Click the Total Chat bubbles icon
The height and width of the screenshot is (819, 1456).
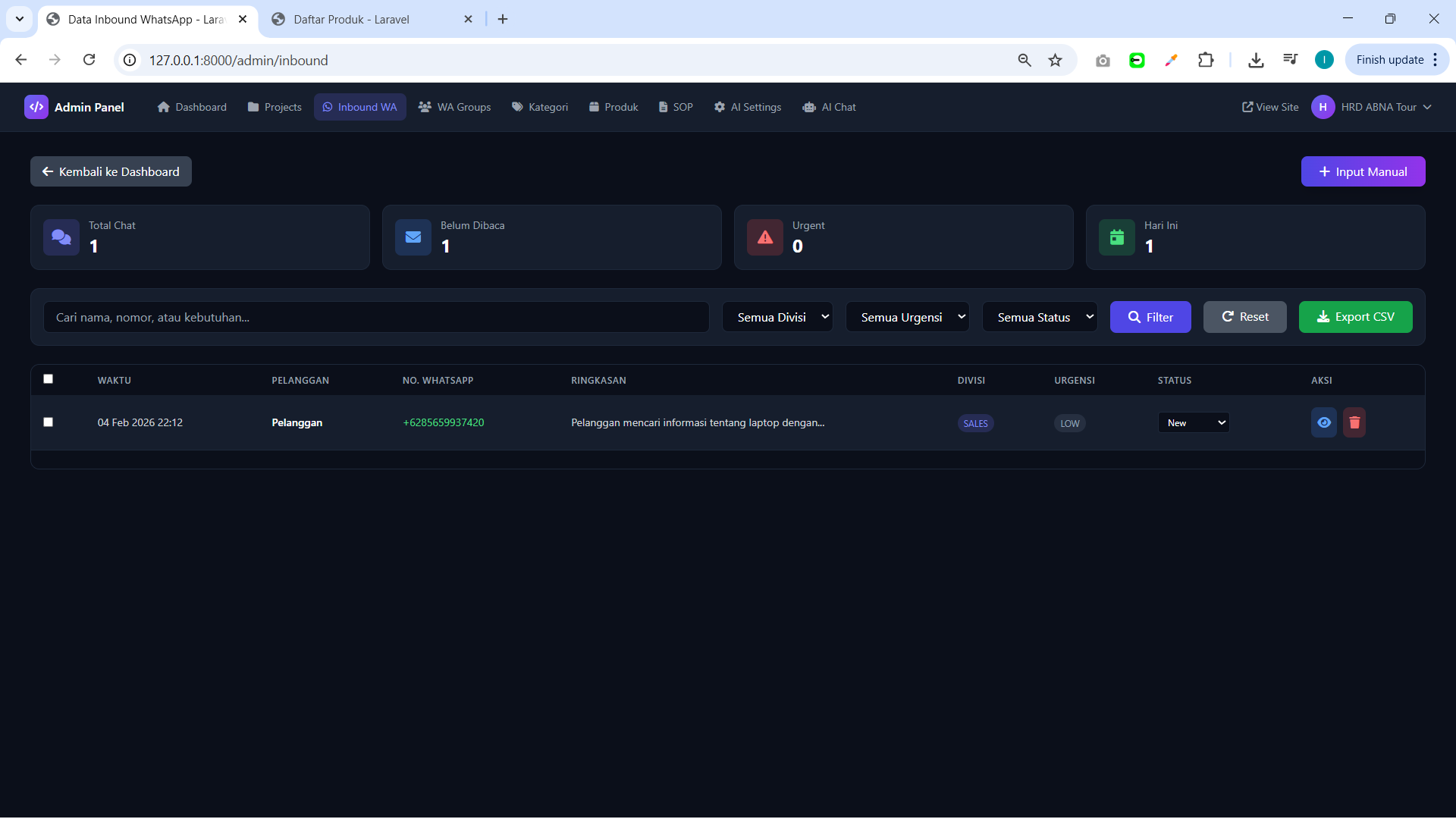click(61, 237)
